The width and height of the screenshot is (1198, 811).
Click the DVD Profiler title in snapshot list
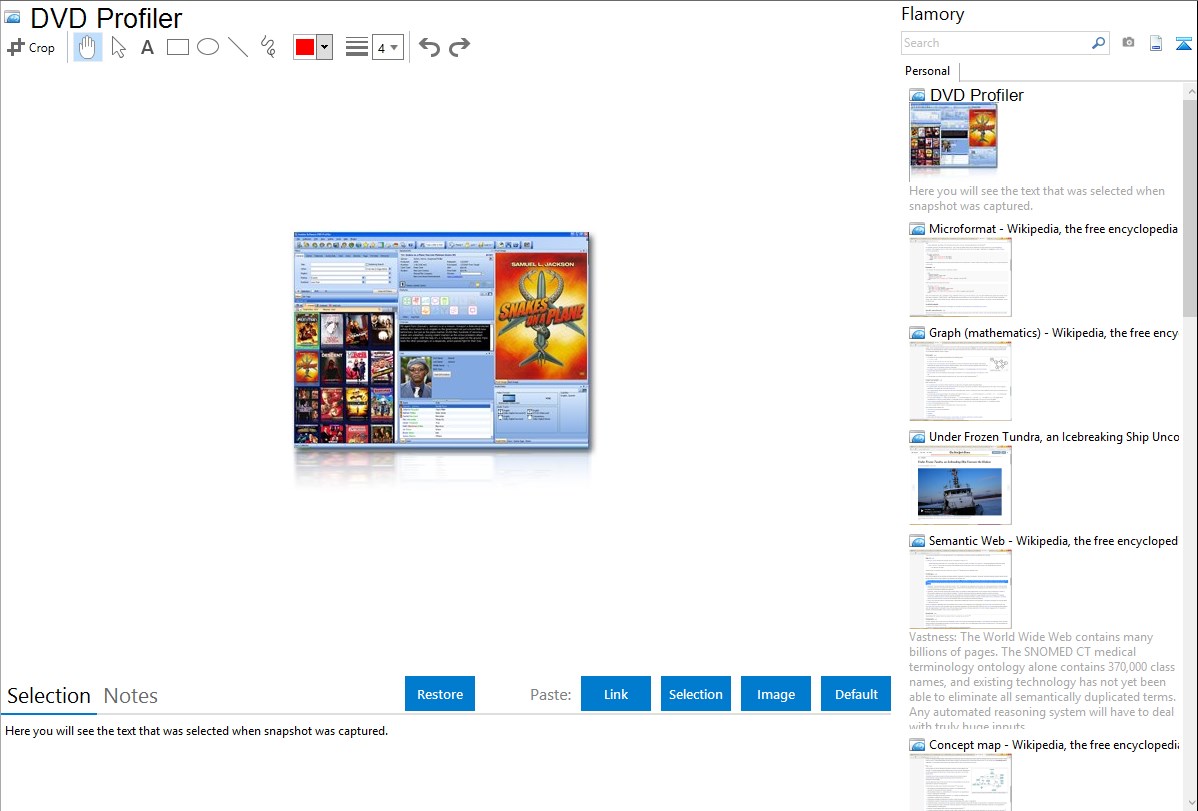click(x=976, y=96)
